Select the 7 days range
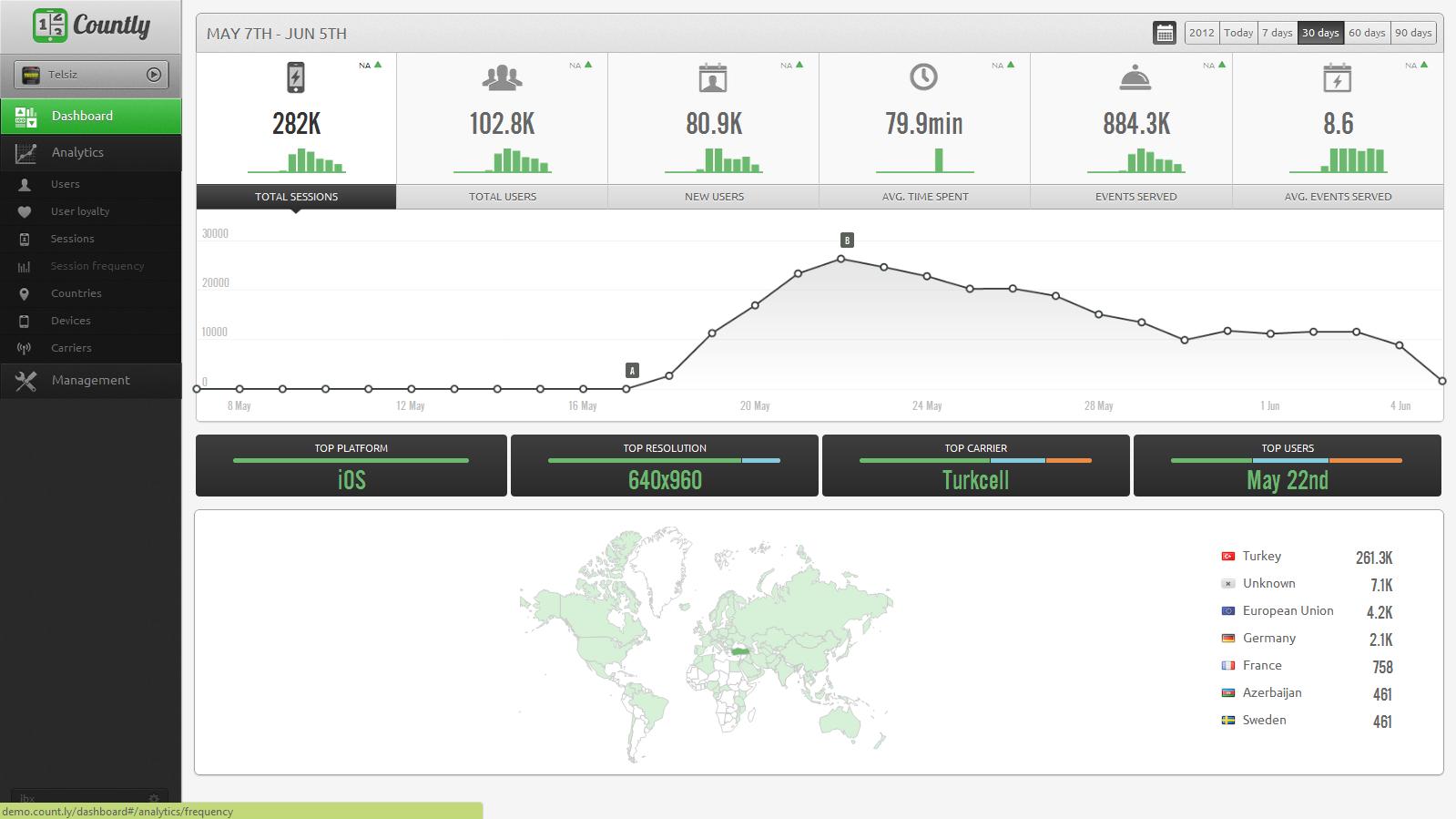 point(1277,33)
